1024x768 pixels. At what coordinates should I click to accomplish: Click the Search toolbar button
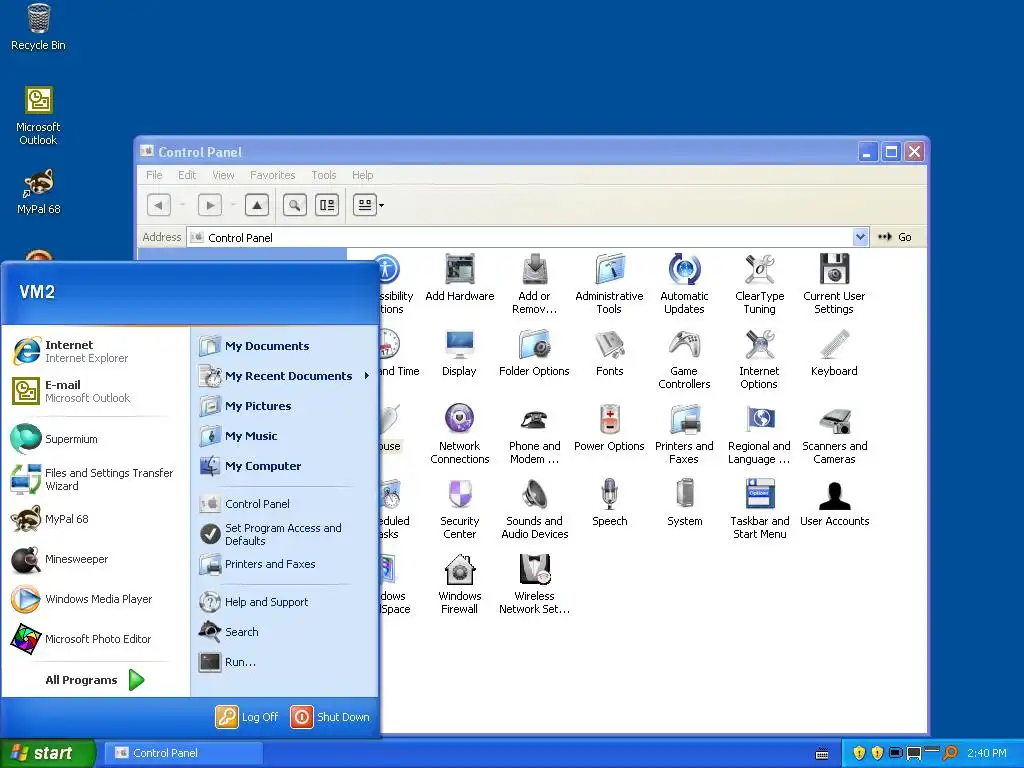(x=295, y=205)
